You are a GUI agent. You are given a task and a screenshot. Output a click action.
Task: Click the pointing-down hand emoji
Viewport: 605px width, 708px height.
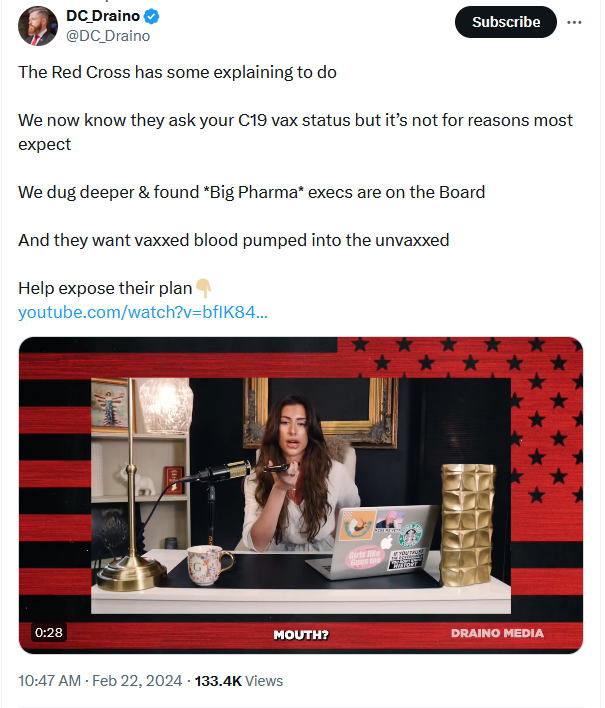[x=203, y=288]
